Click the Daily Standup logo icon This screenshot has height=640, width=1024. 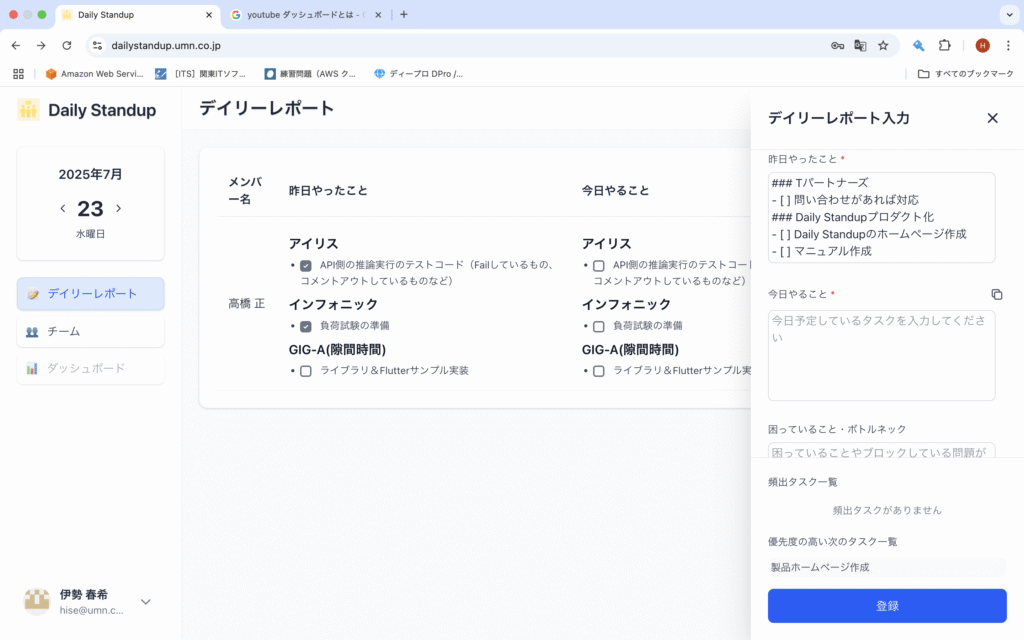click(28, 110)
